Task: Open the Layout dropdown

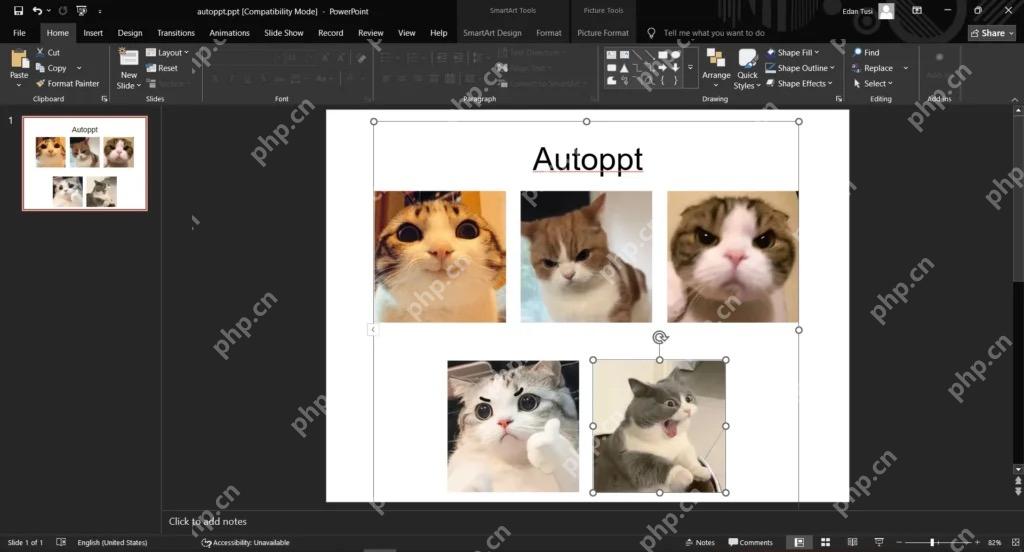Action: point(167,52)
